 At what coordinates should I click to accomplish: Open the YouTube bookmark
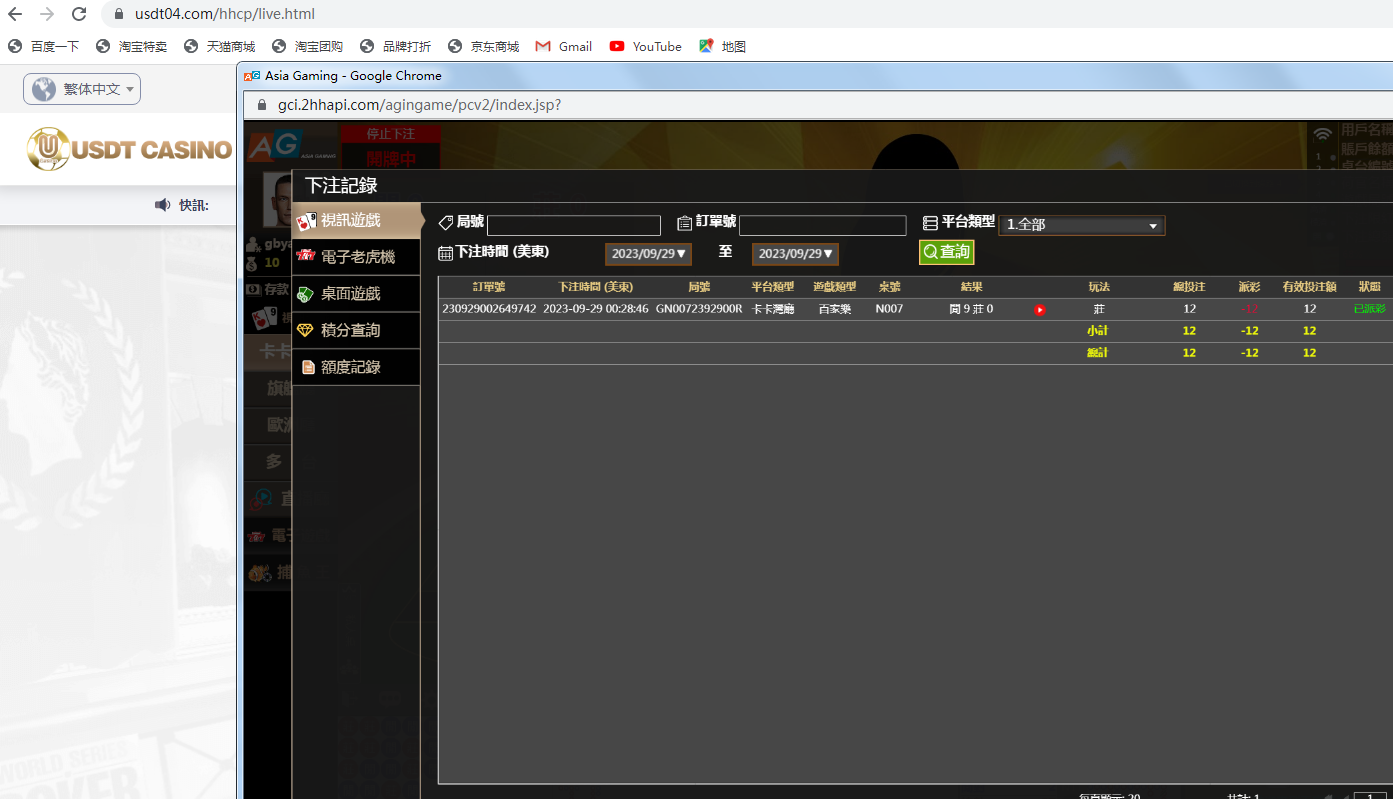(646, 46)
